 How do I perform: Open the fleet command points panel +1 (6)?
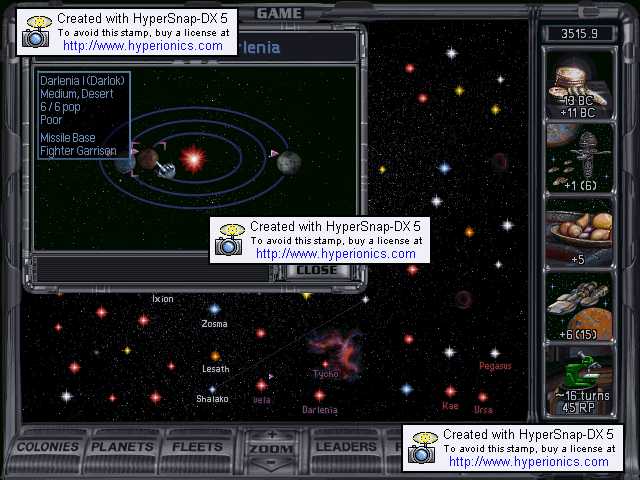pos(579,159)
